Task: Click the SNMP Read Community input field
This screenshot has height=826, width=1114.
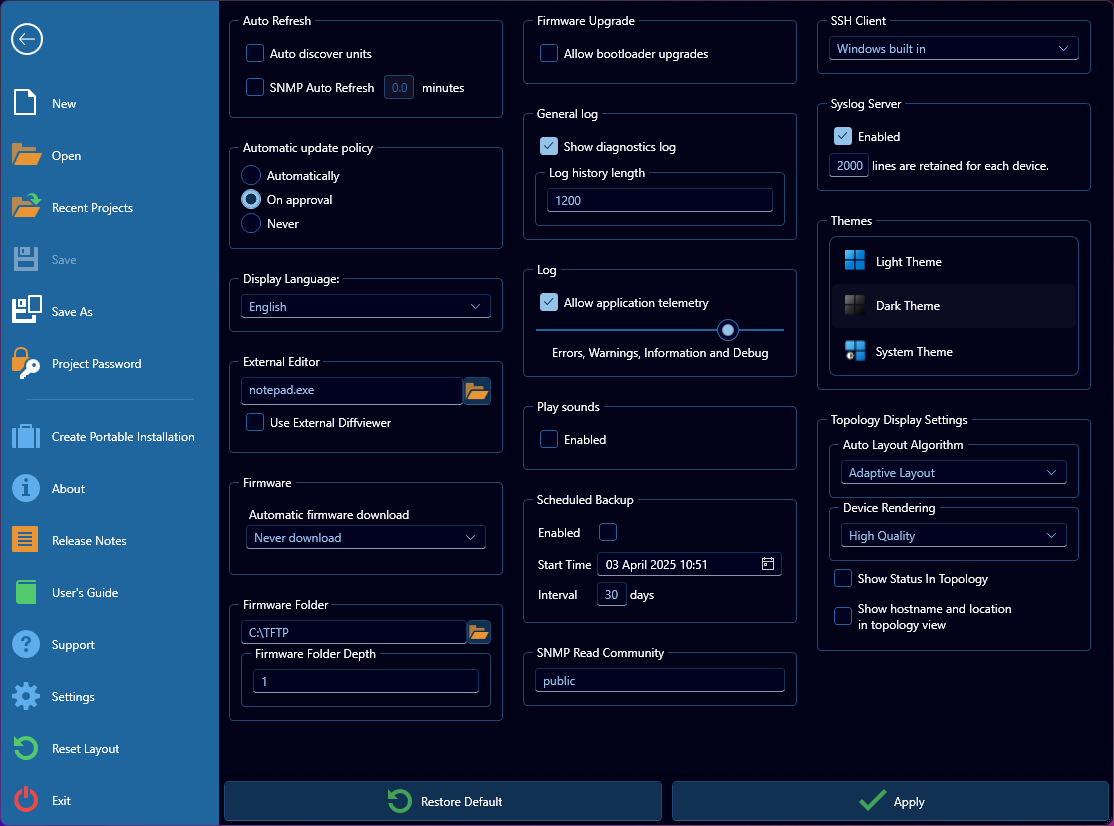Action: tap(659, 680)
